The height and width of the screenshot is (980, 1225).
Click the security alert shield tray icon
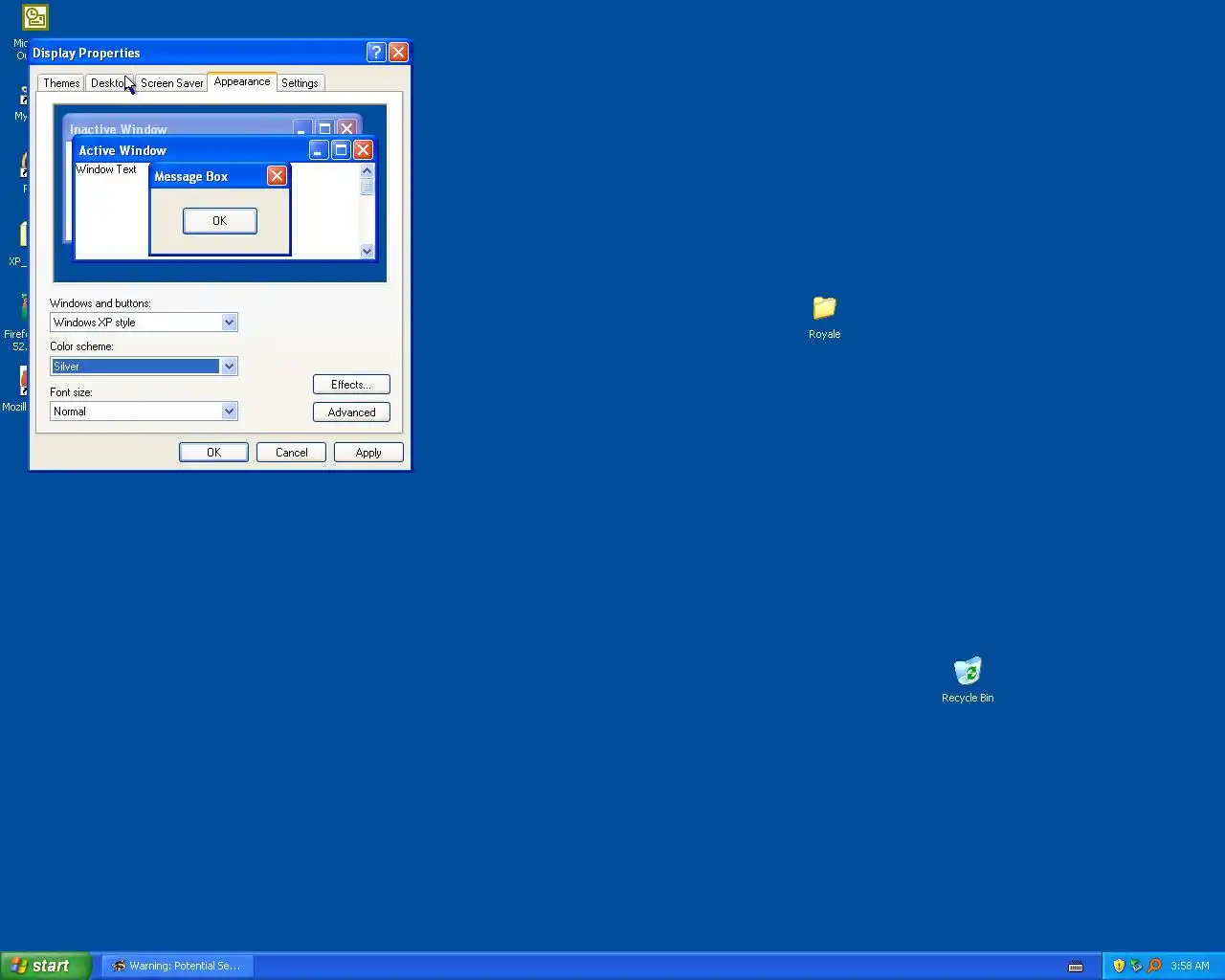point(1119,966)
